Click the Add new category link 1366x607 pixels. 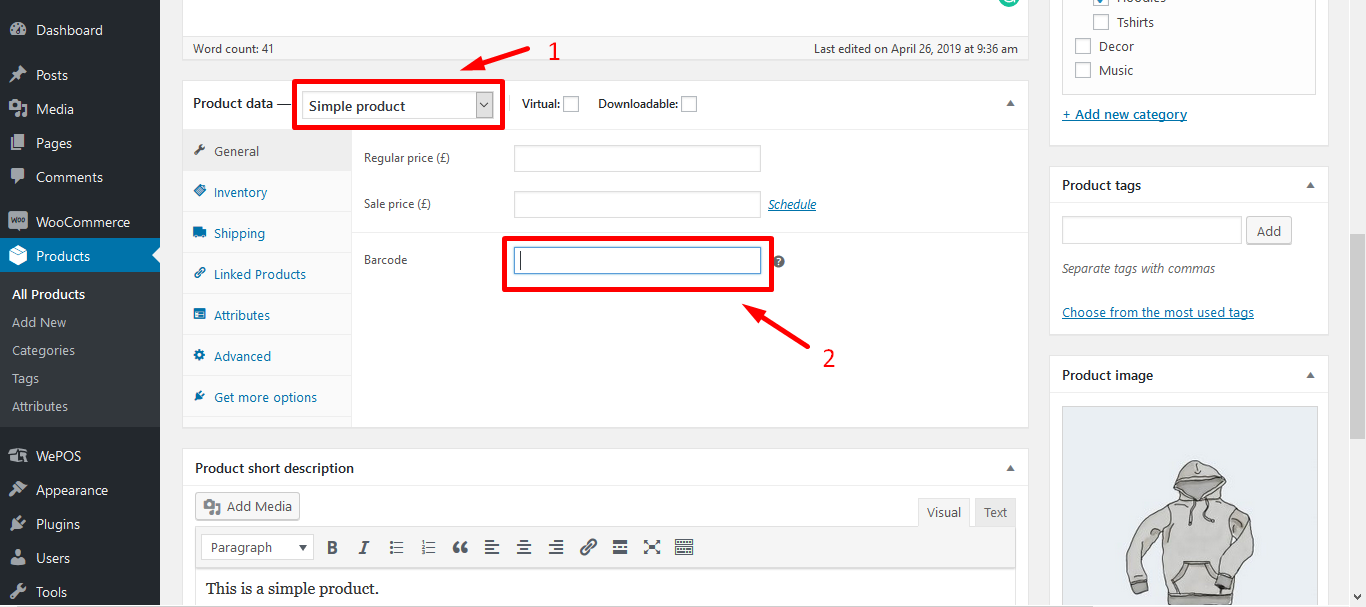coord(1124,114)
